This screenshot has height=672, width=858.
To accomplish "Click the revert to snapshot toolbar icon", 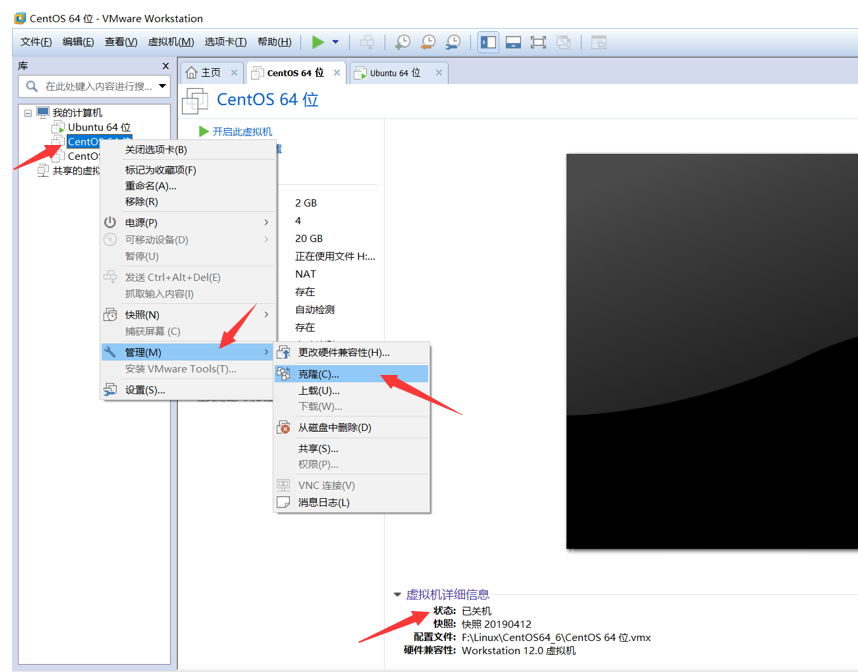I will click(x=428, y=42).
